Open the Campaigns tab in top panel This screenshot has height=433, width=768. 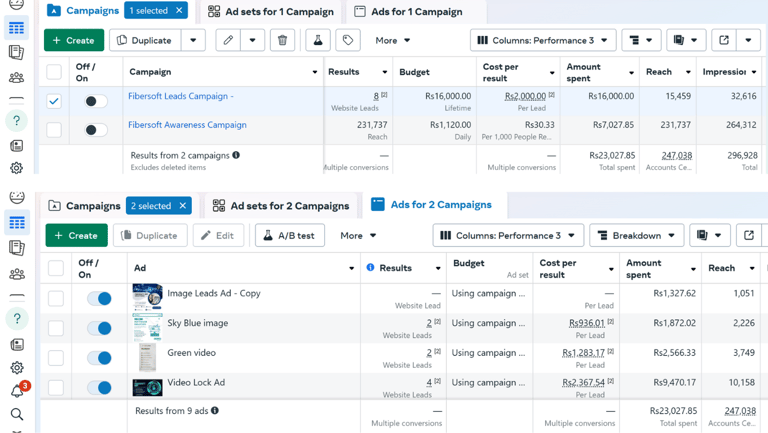coord(83,11)
